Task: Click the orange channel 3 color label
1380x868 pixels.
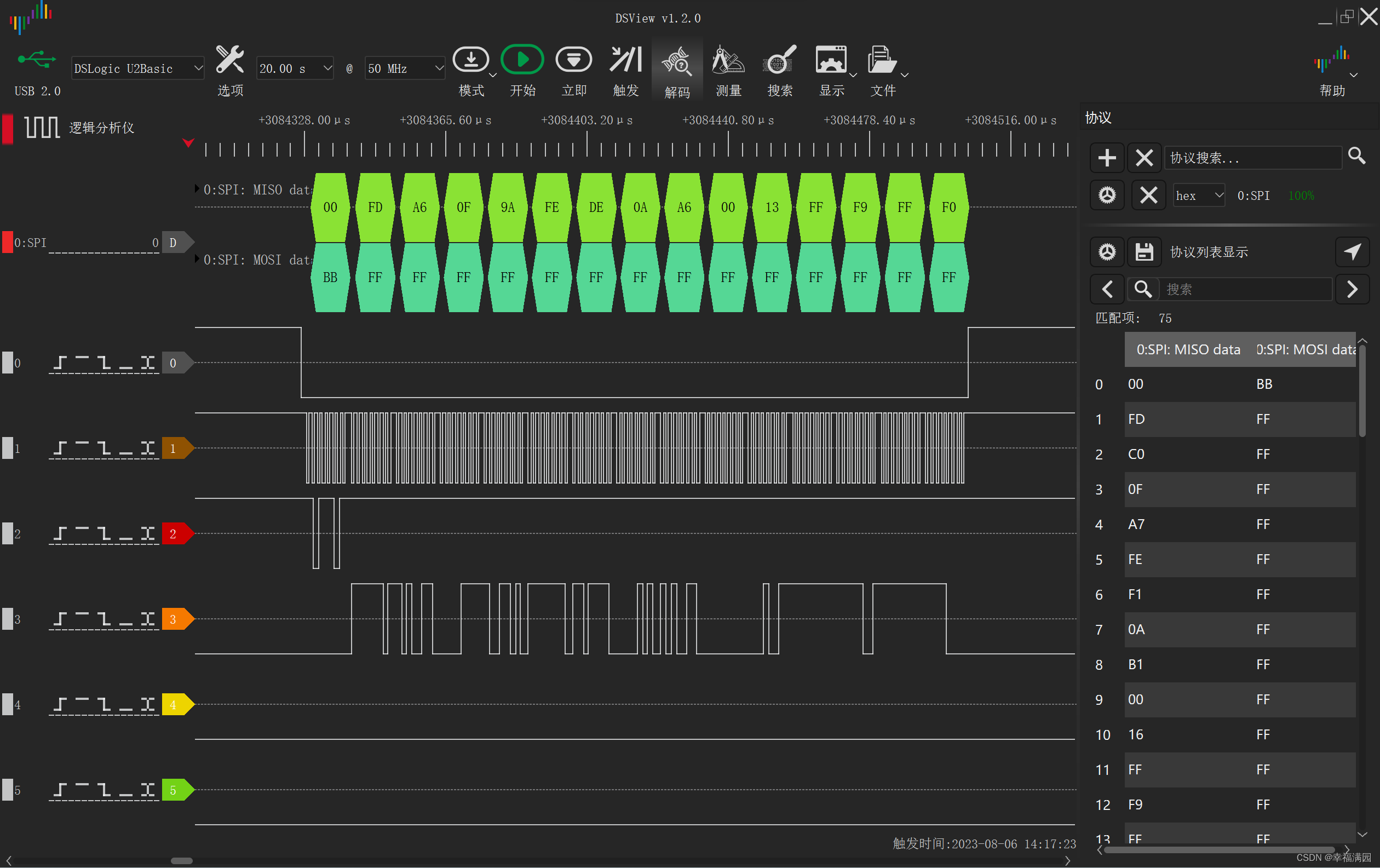Action: 175,619
